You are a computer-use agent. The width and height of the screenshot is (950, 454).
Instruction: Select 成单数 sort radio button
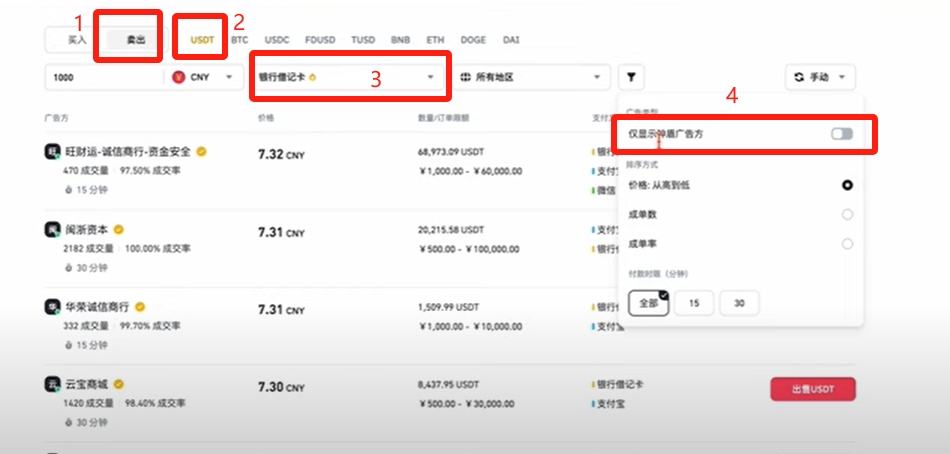tap(847, 214)
